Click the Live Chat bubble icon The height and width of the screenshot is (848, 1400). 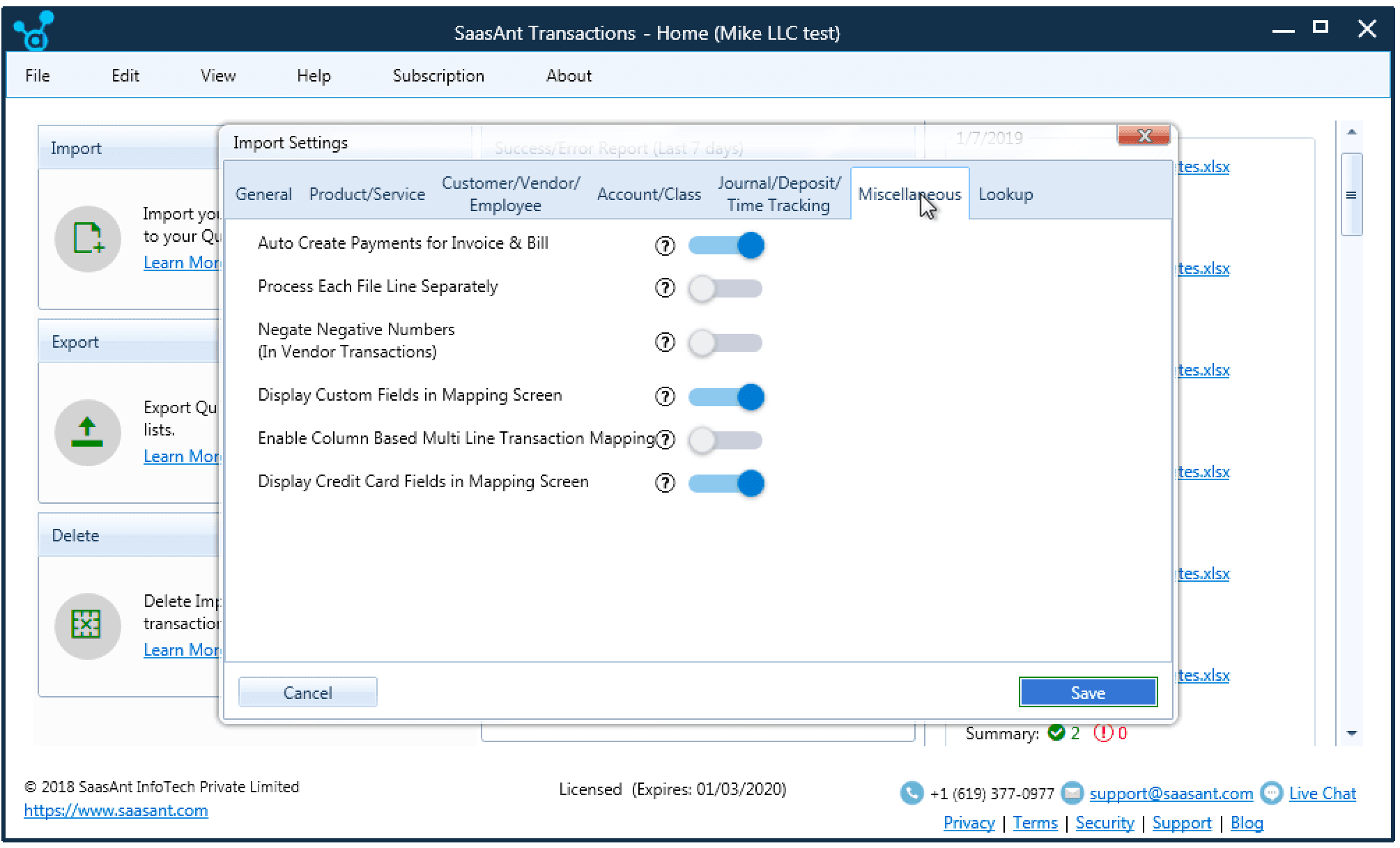click(1272, 793)
